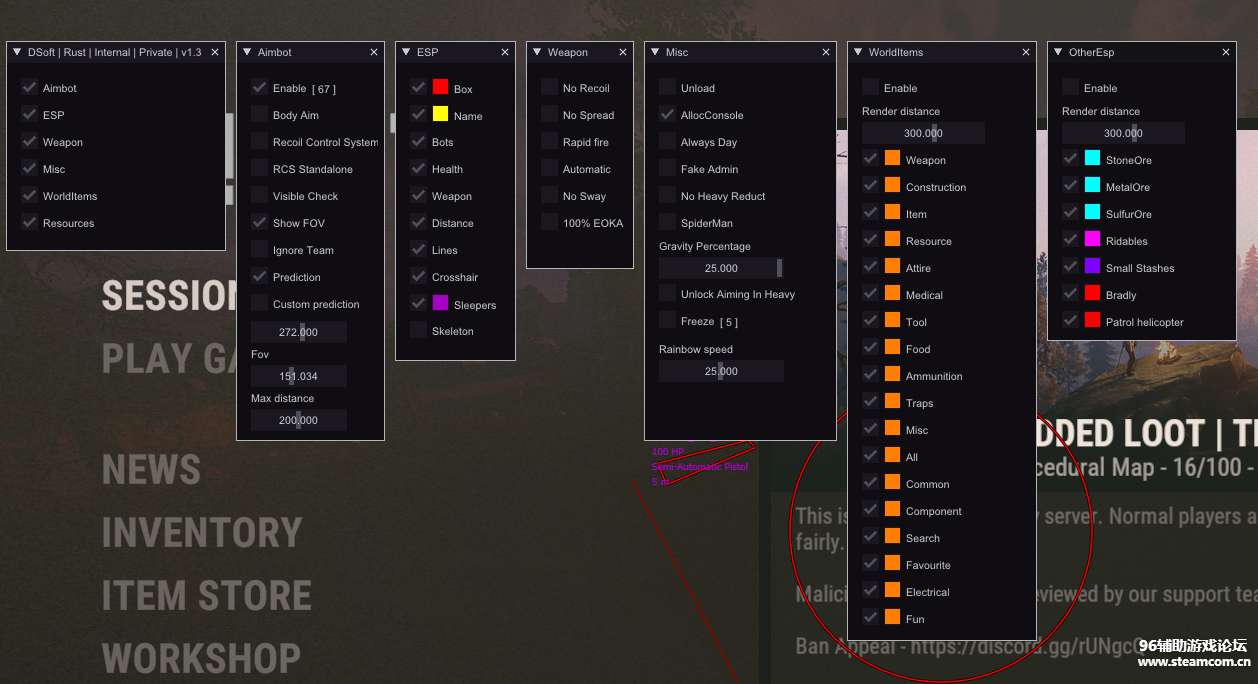Open the magenta Ridables color swatch
This screenshot has height=684, width=1258.
1092,240
